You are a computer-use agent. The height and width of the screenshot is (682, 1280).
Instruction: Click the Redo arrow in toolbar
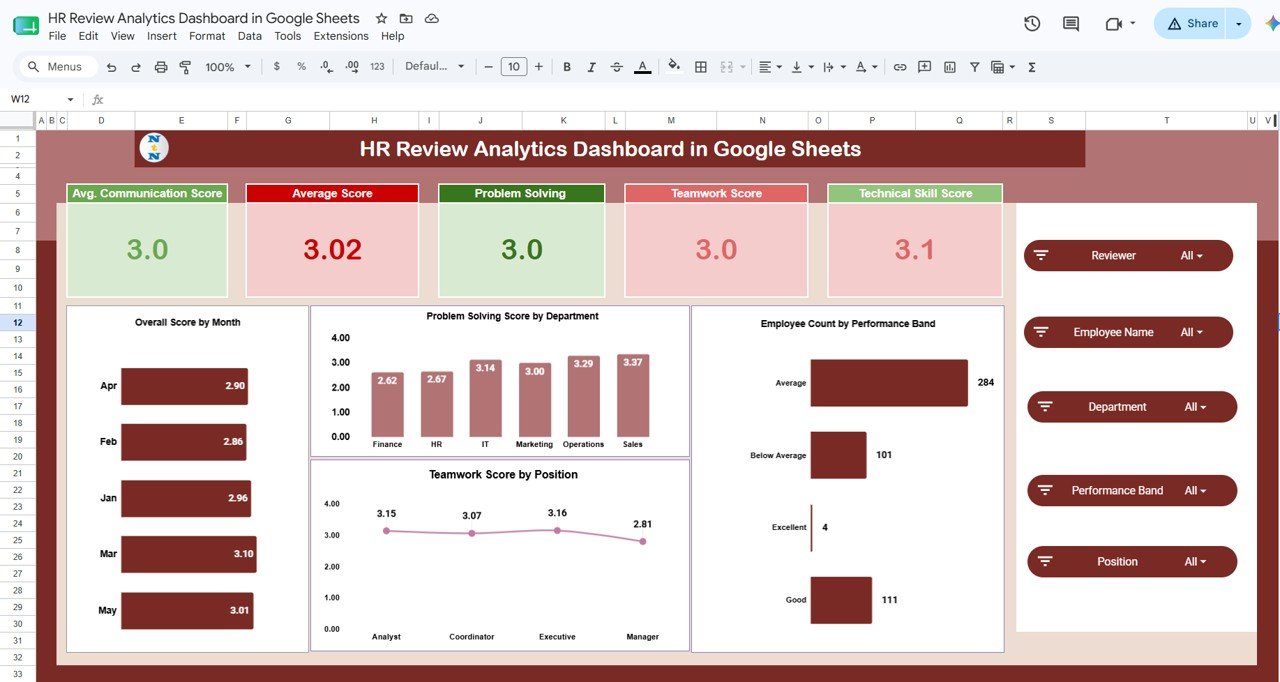[136, 67]
